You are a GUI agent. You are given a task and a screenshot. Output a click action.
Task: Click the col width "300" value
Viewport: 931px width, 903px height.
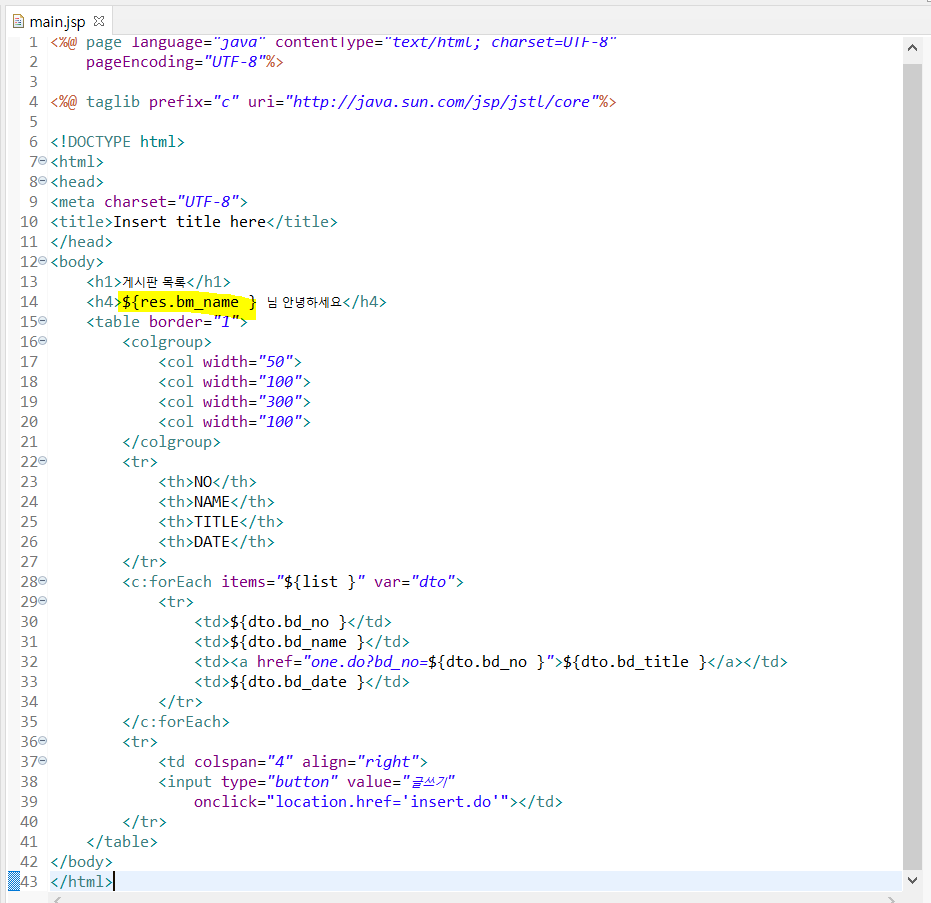coord(280,402)
